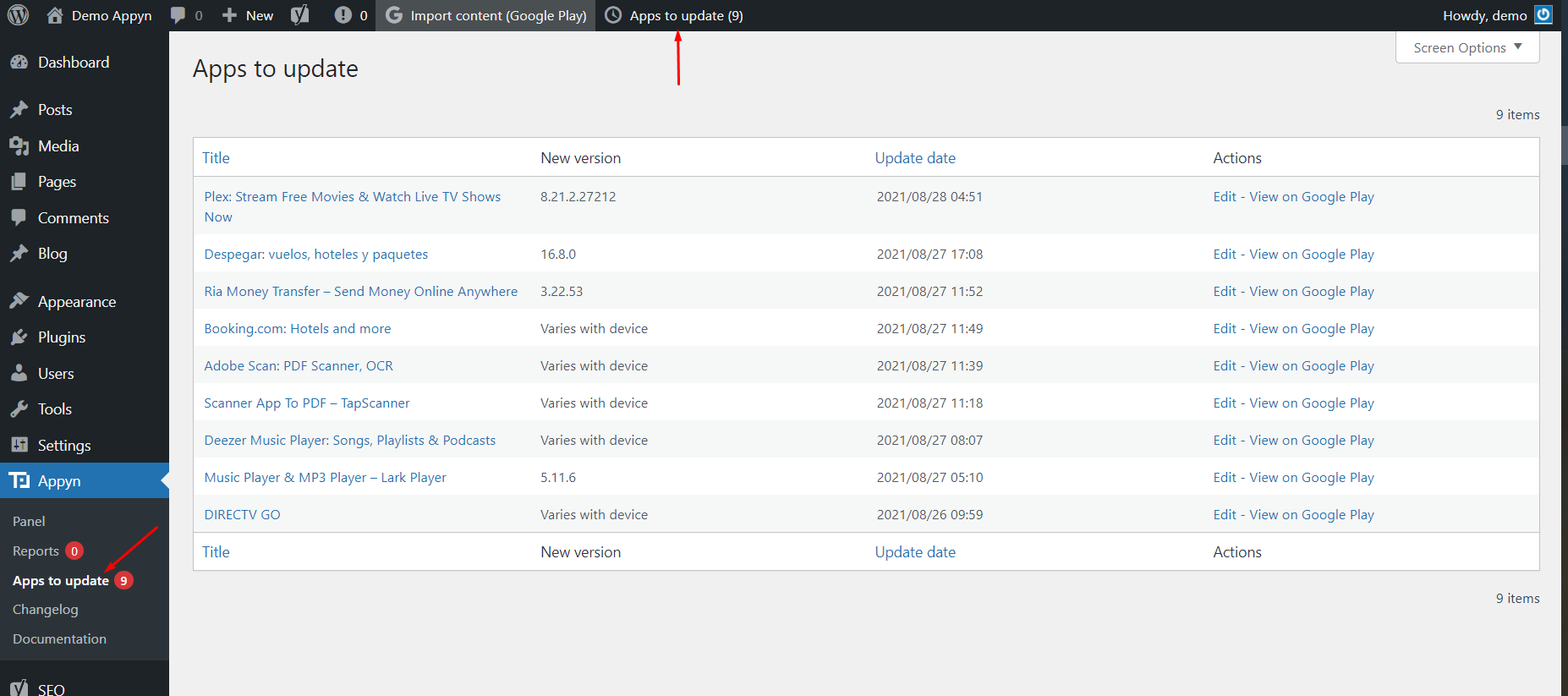Click Import content (Google Play) in admin bar
The width and height of the screenshot is (1568, 696).
coord(498,15)
